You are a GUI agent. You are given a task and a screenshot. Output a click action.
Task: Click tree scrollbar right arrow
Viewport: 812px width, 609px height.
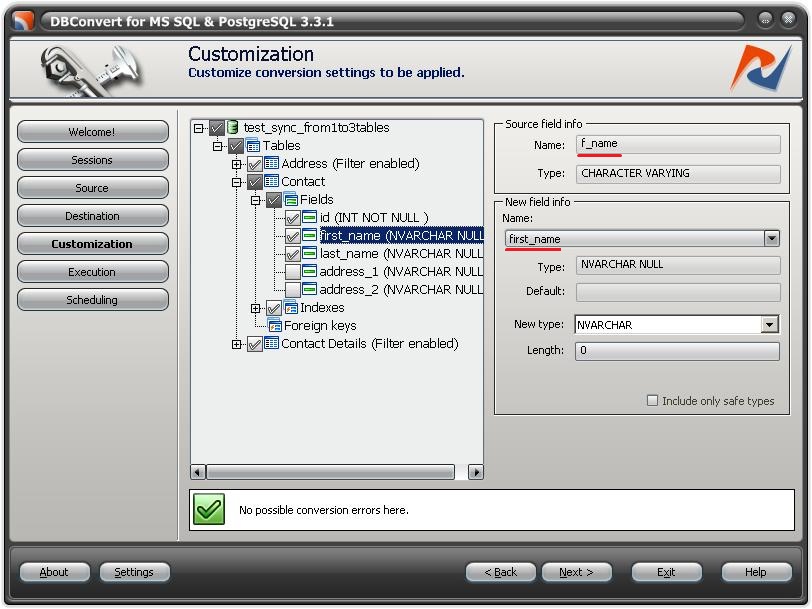point(476,472)
